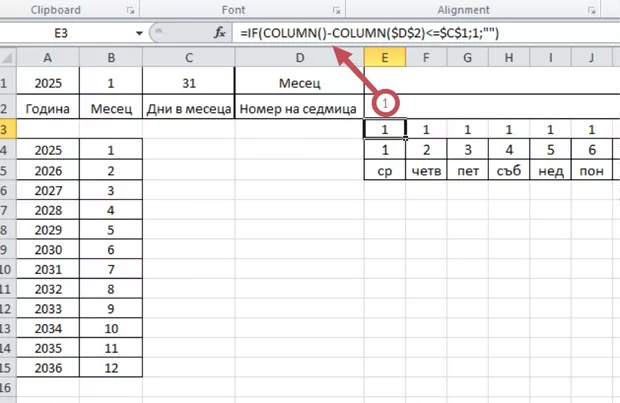The width and height of the screenshot is (620, 403).
Task: Click the Месец label in cell B2
Action: coord(111,108)
